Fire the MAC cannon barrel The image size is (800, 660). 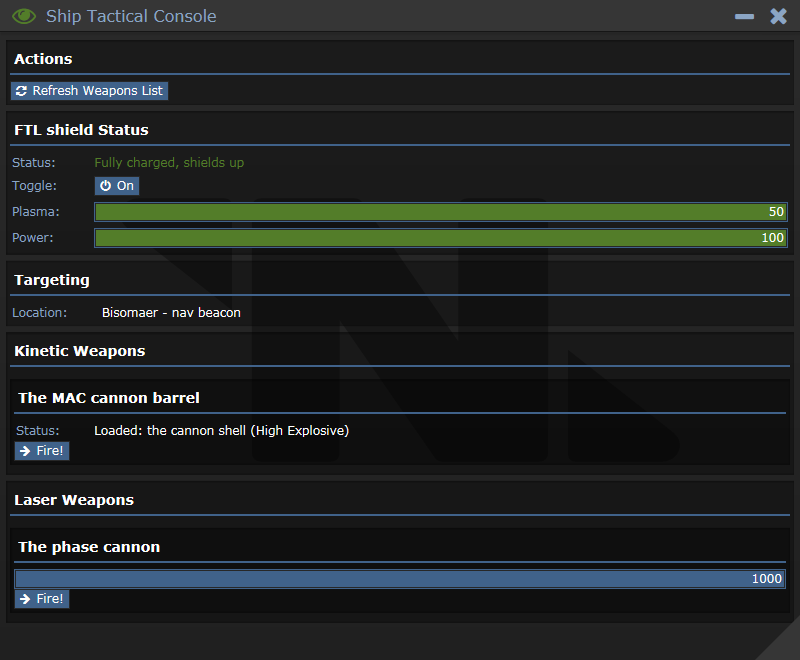pyautogui.click(x=42, y=451)
